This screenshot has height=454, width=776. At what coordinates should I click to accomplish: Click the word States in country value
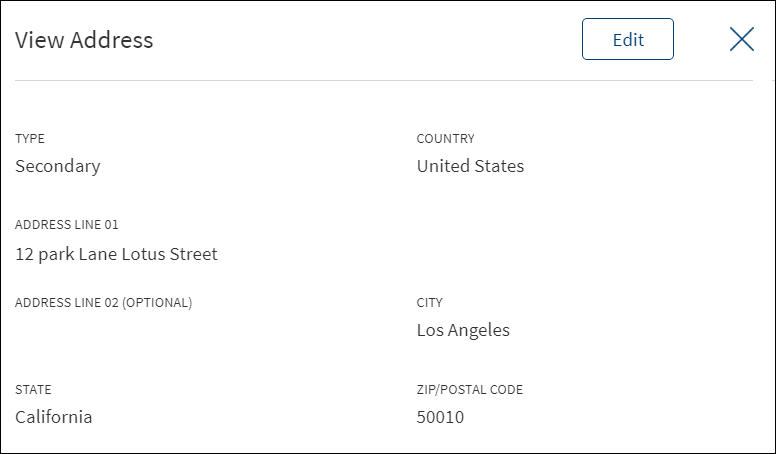coord(499,166)
